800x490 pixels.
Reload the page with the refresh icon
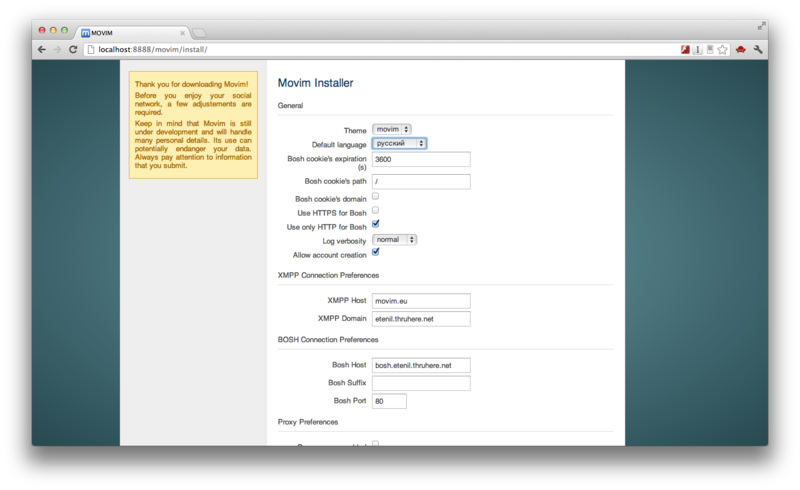click(73, 50)
